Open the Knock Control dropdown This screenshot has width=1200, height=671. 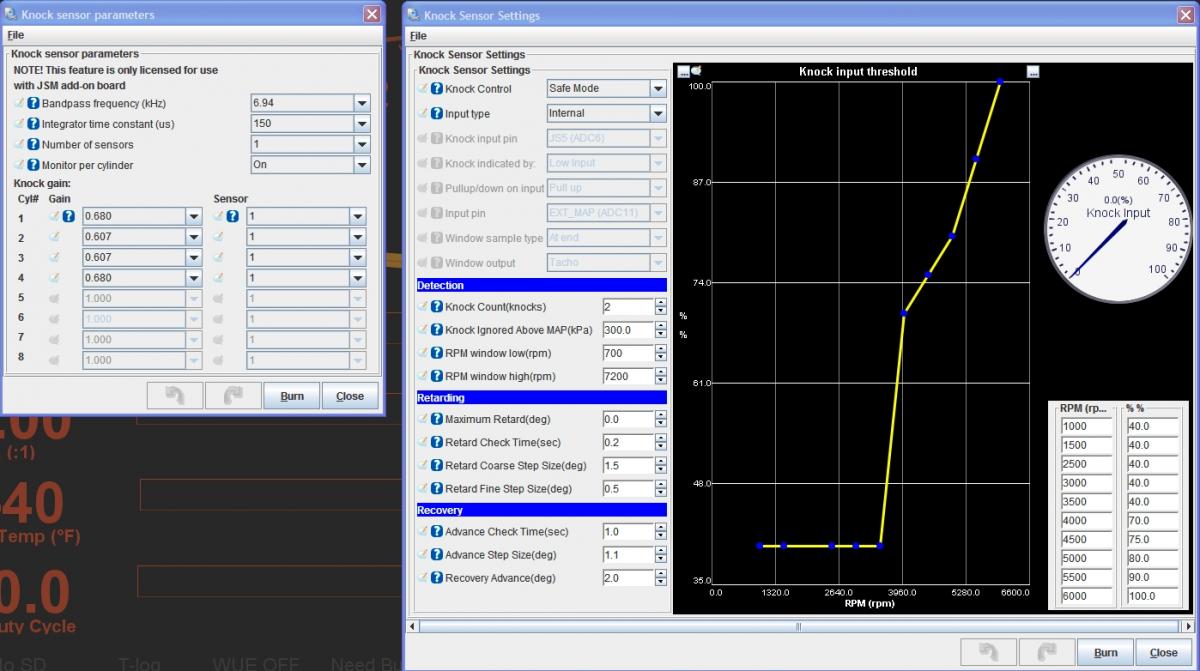(x=657, y=89)
